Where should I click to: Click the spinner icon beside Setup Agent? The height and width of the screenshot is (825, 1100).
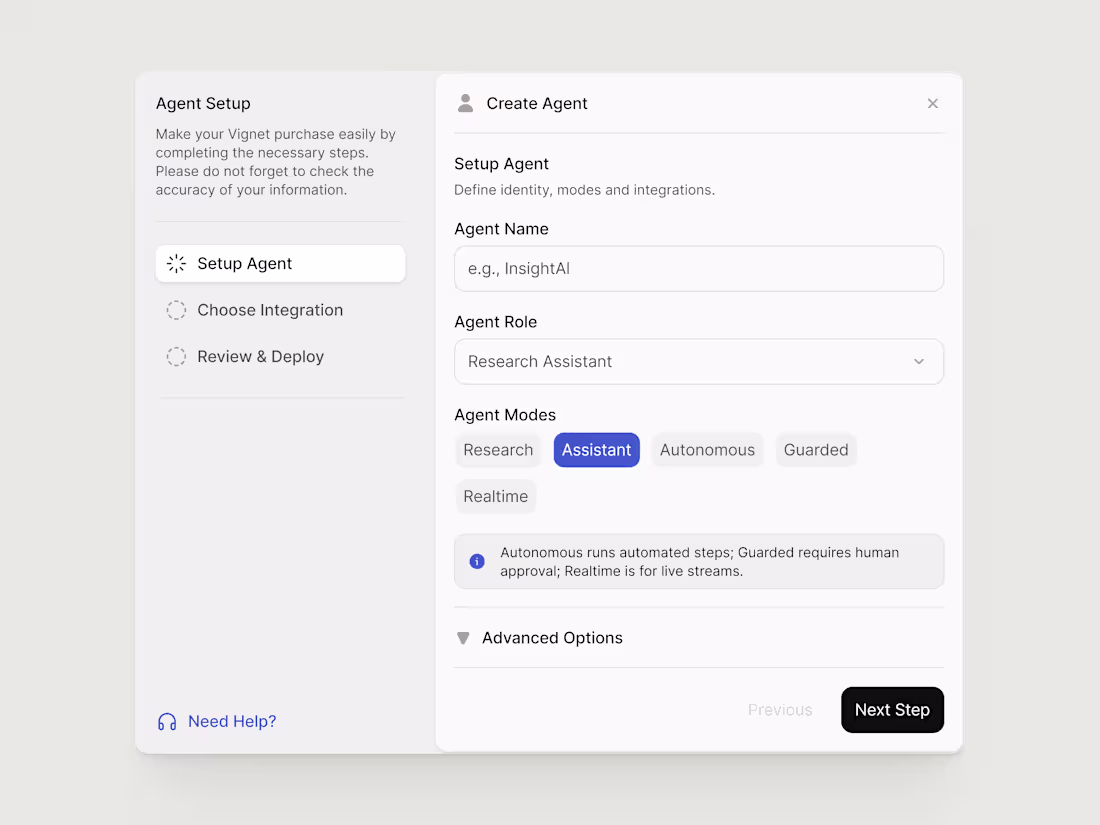[x=176, y=263]
